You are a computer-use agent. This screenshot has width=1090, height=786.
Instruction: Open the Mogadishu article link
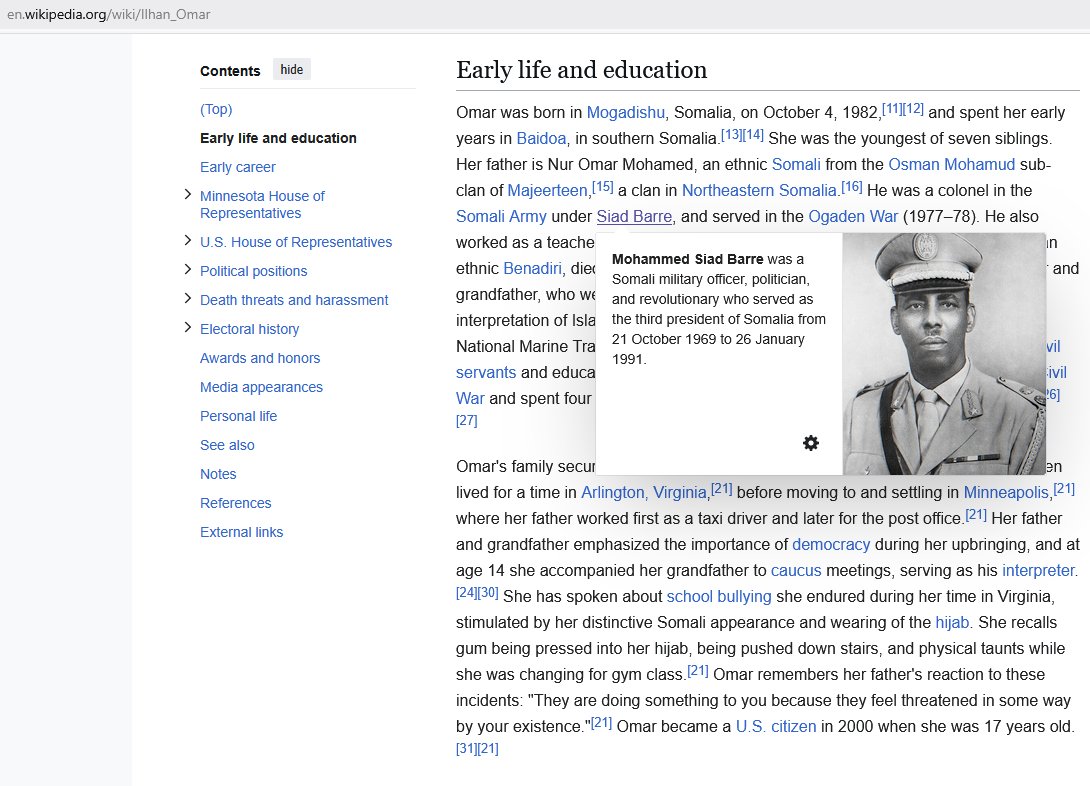pos(626,113)
